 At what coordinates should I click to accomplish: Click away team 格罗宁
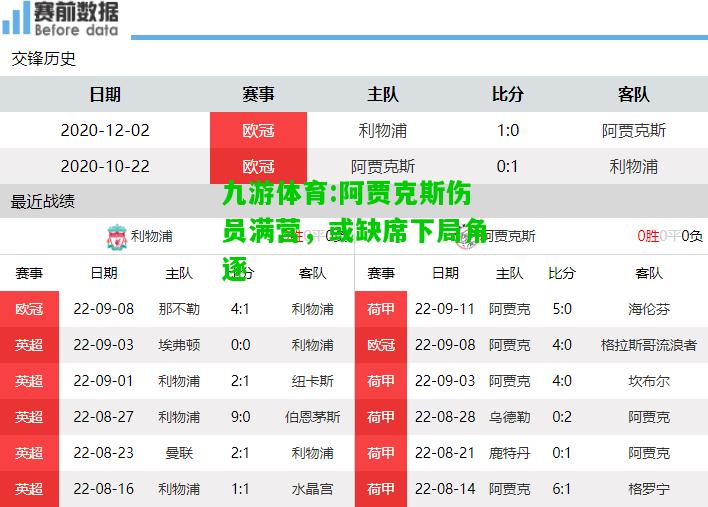[649, 489]
